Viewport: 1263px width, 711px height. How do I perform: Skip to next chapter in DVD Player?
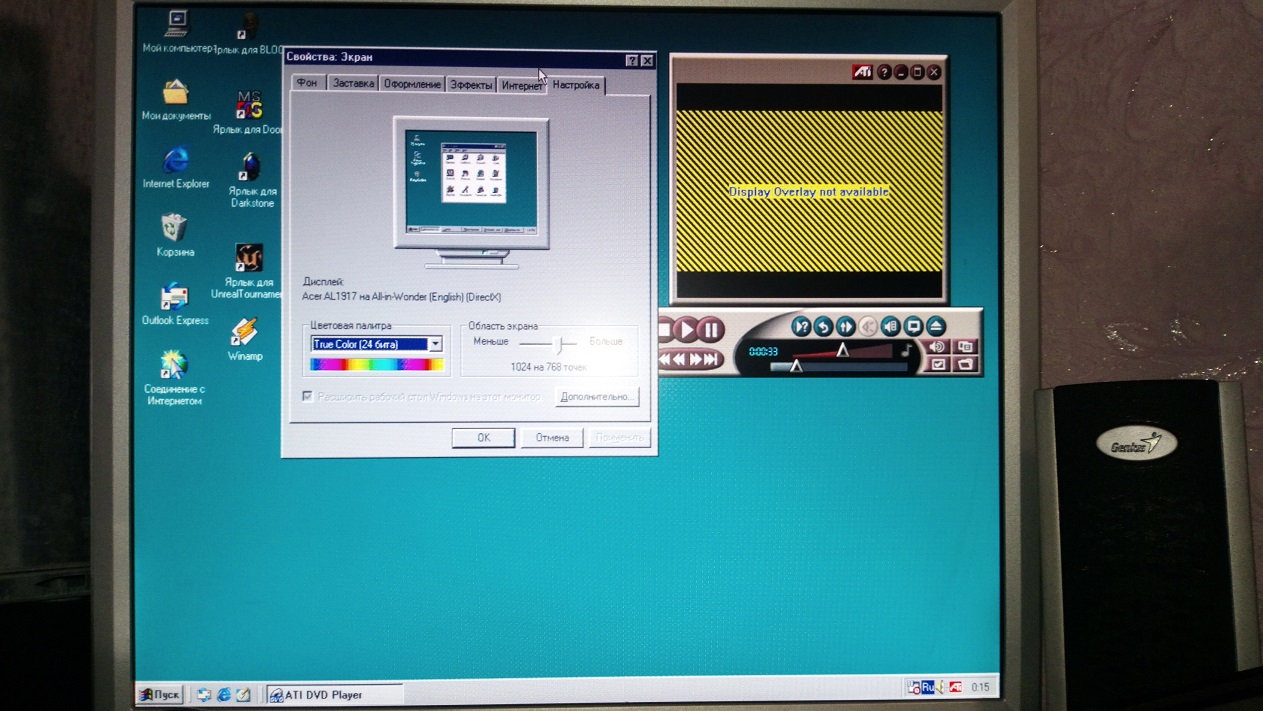[710, 359]
